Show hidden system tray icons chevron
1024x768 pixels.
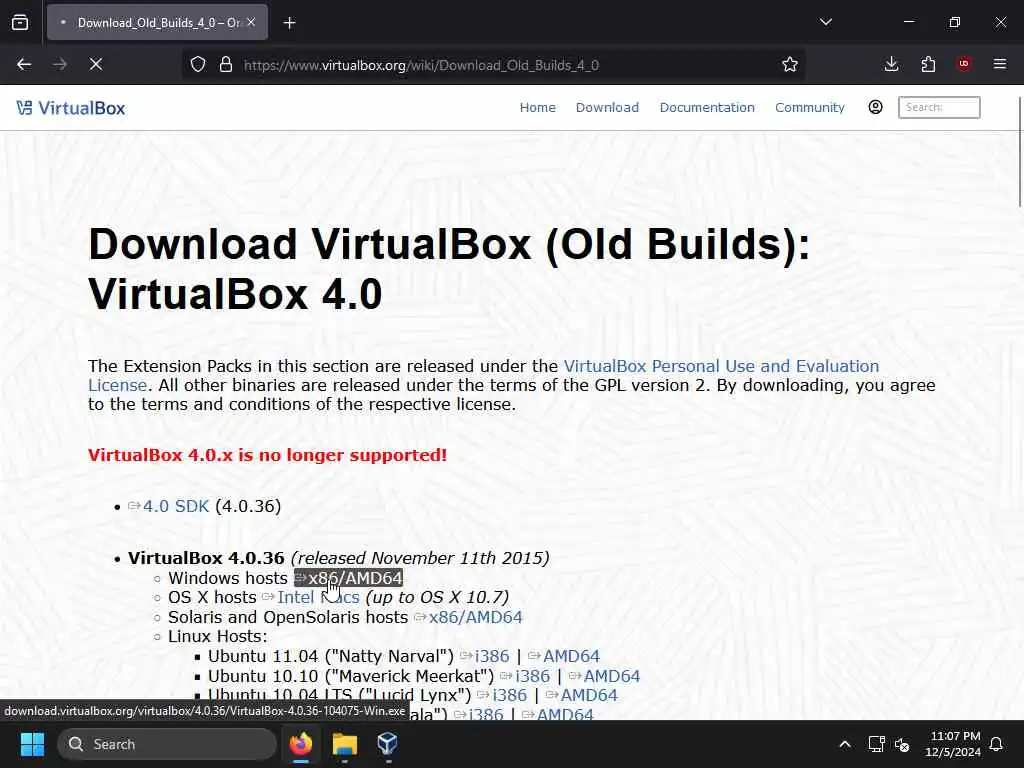point(844,744)
